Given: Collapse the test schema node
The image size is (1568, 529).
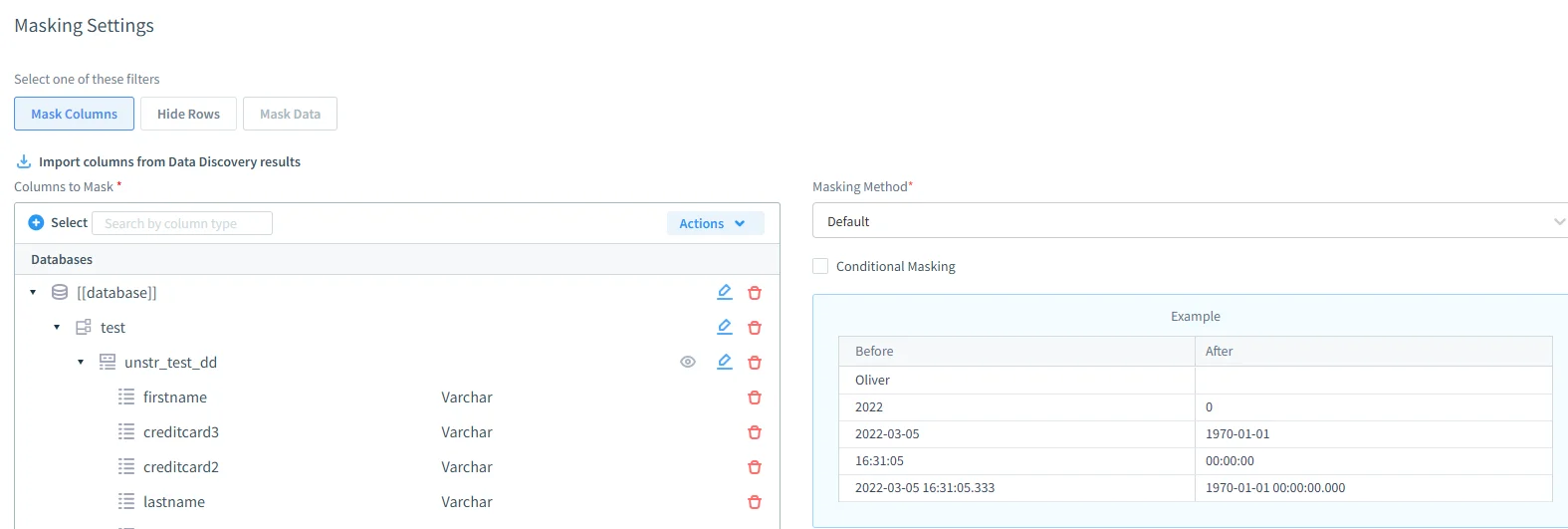Looking at the screenshot, I should pos(57,328).
